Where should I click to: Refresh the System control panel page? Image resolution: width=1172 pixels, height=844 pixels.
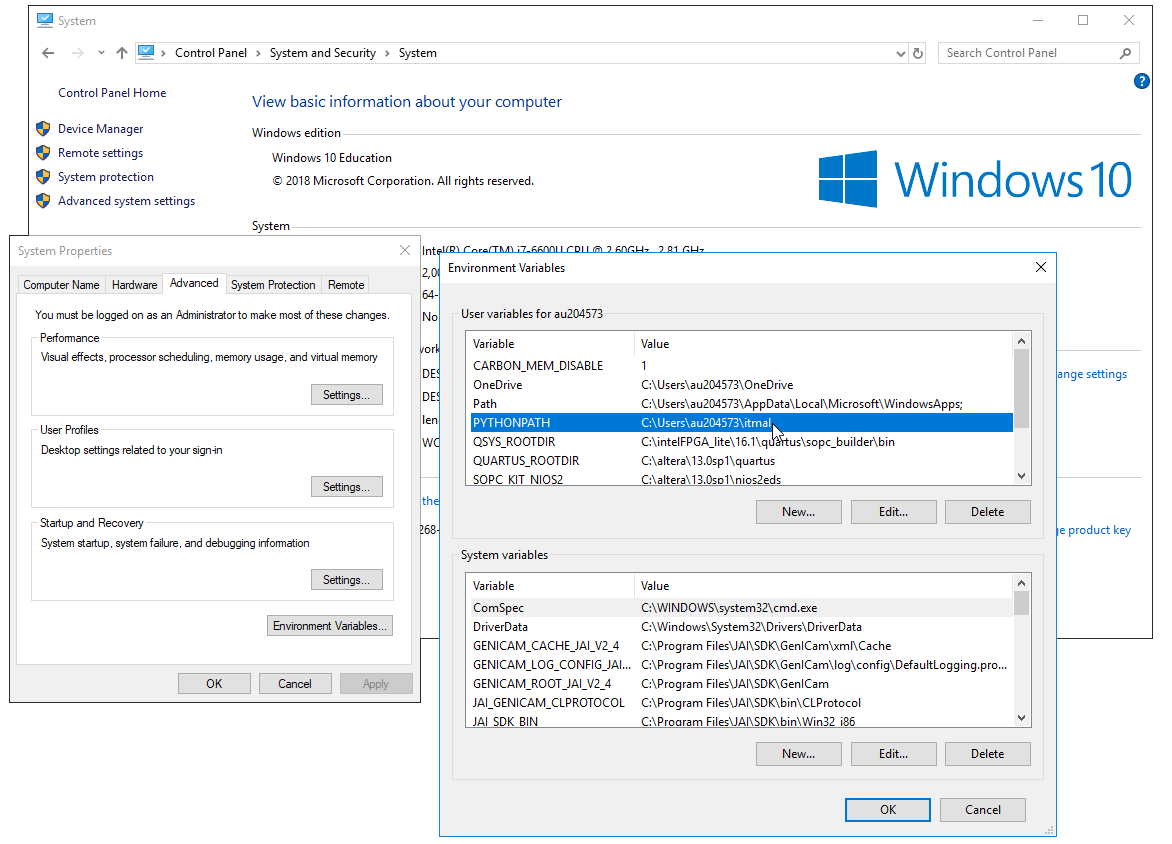(x=918, y=54)
